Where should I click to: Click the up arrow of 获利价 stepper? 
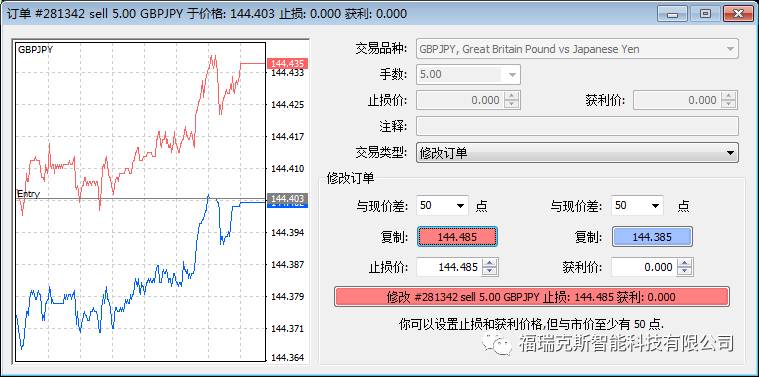(685, 263)
